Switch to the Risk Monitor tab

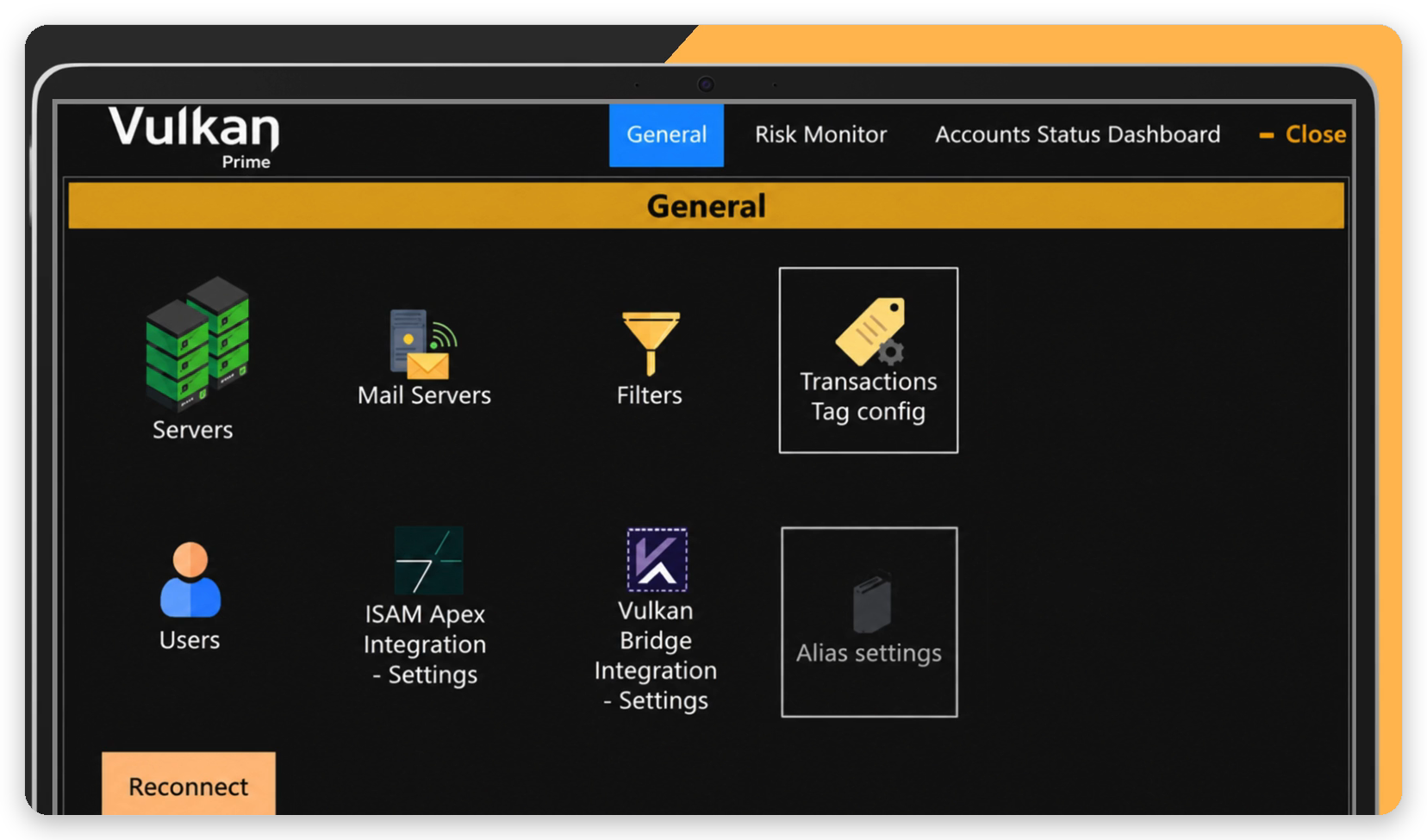point(820,135)
